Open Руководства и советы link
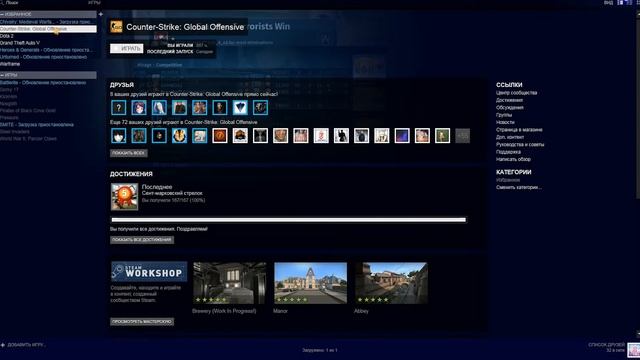The height and width of the screenshot is (360, 640). (x=520, y=144)
